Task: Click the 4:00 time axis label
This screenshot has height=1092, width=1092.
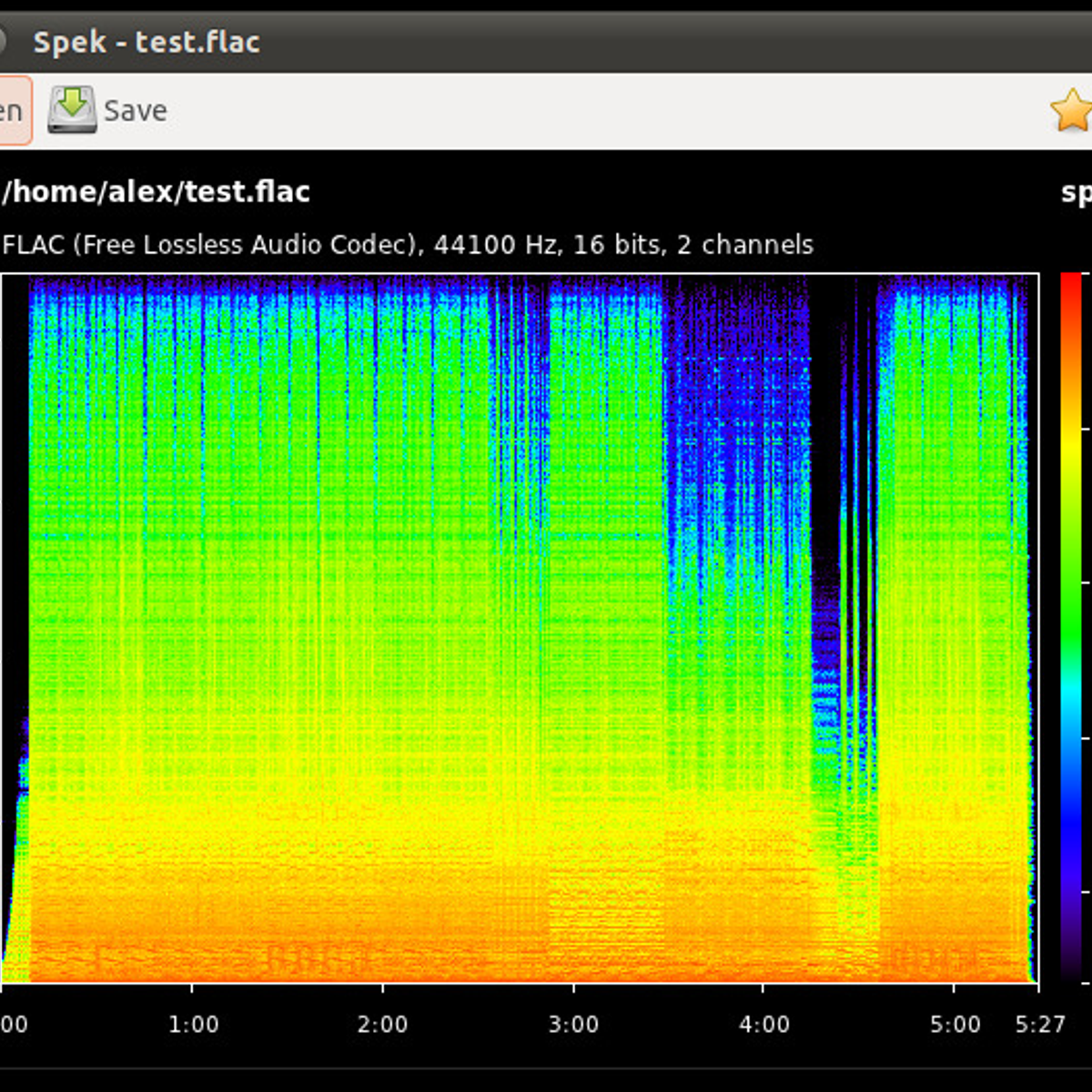Action: [x=763, y=1025]
